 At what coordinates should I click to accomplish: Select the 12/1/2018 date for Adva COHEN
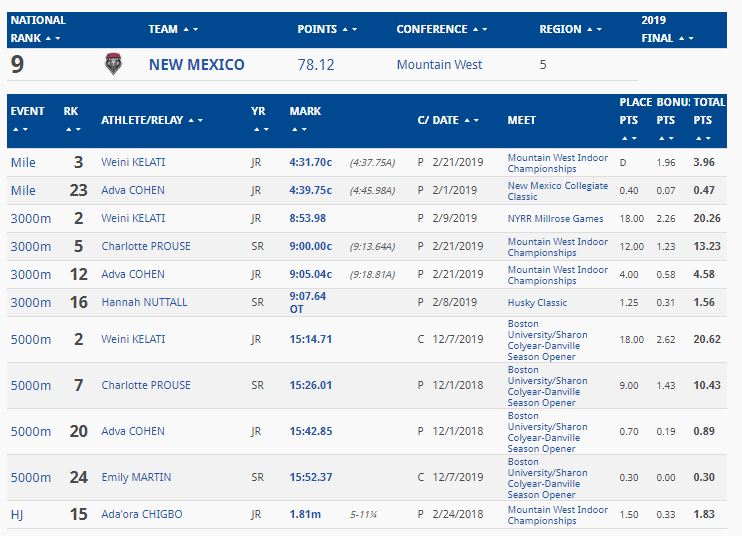coord(458,431)
